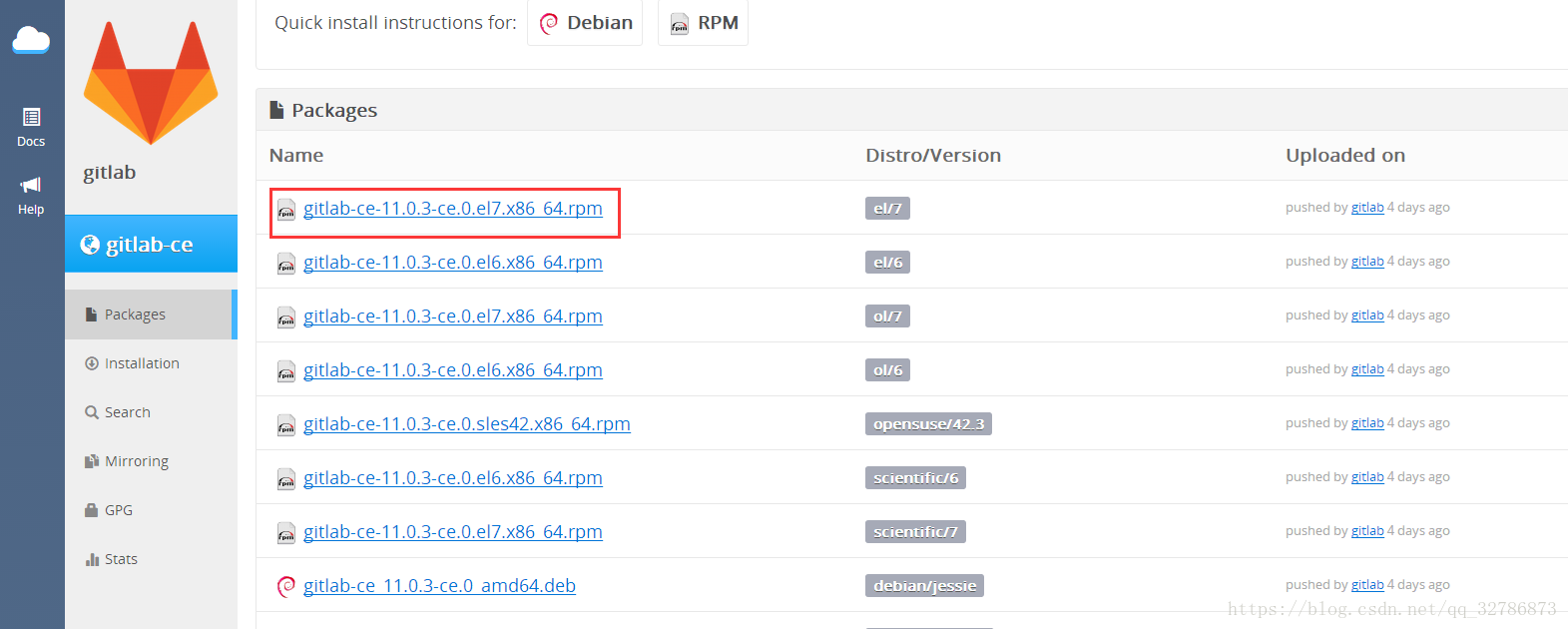Screen dimensions: 1568x629
Task: Click the debian/jessie distro badge
Action: tap(924, 585)
